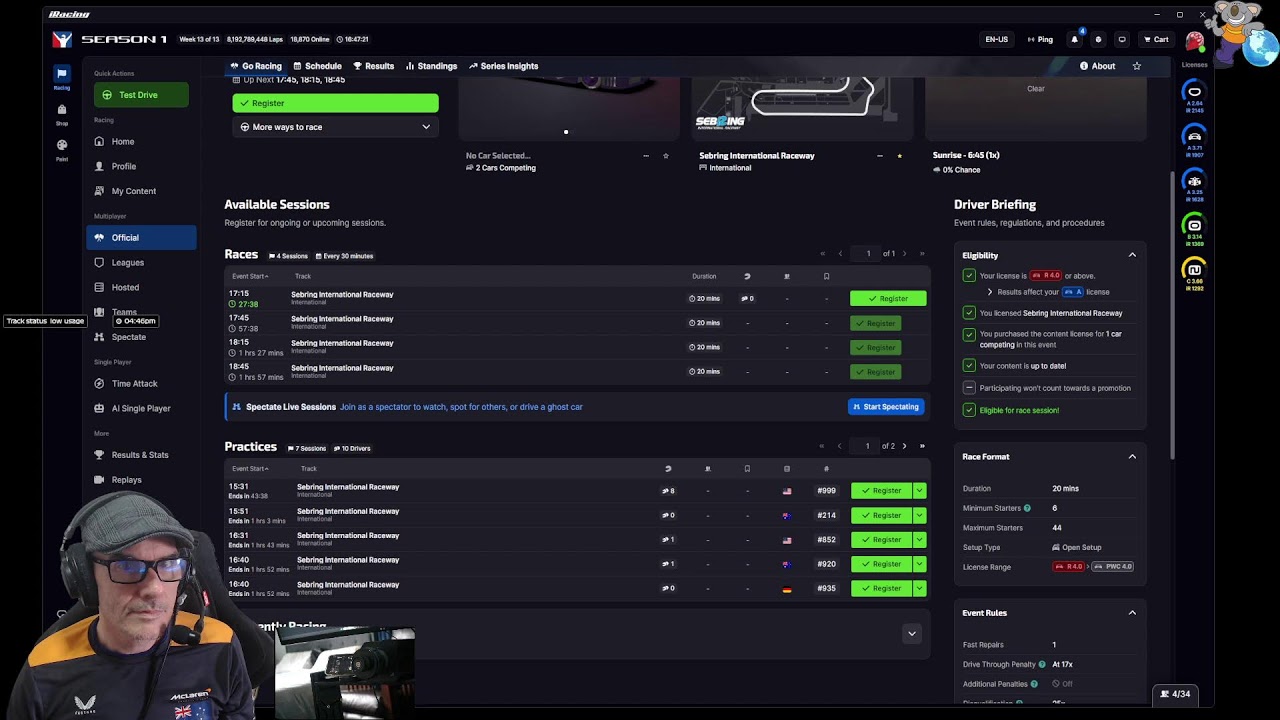Click the box for 'Participating won't count towards a promotion'

pos(969,388)
